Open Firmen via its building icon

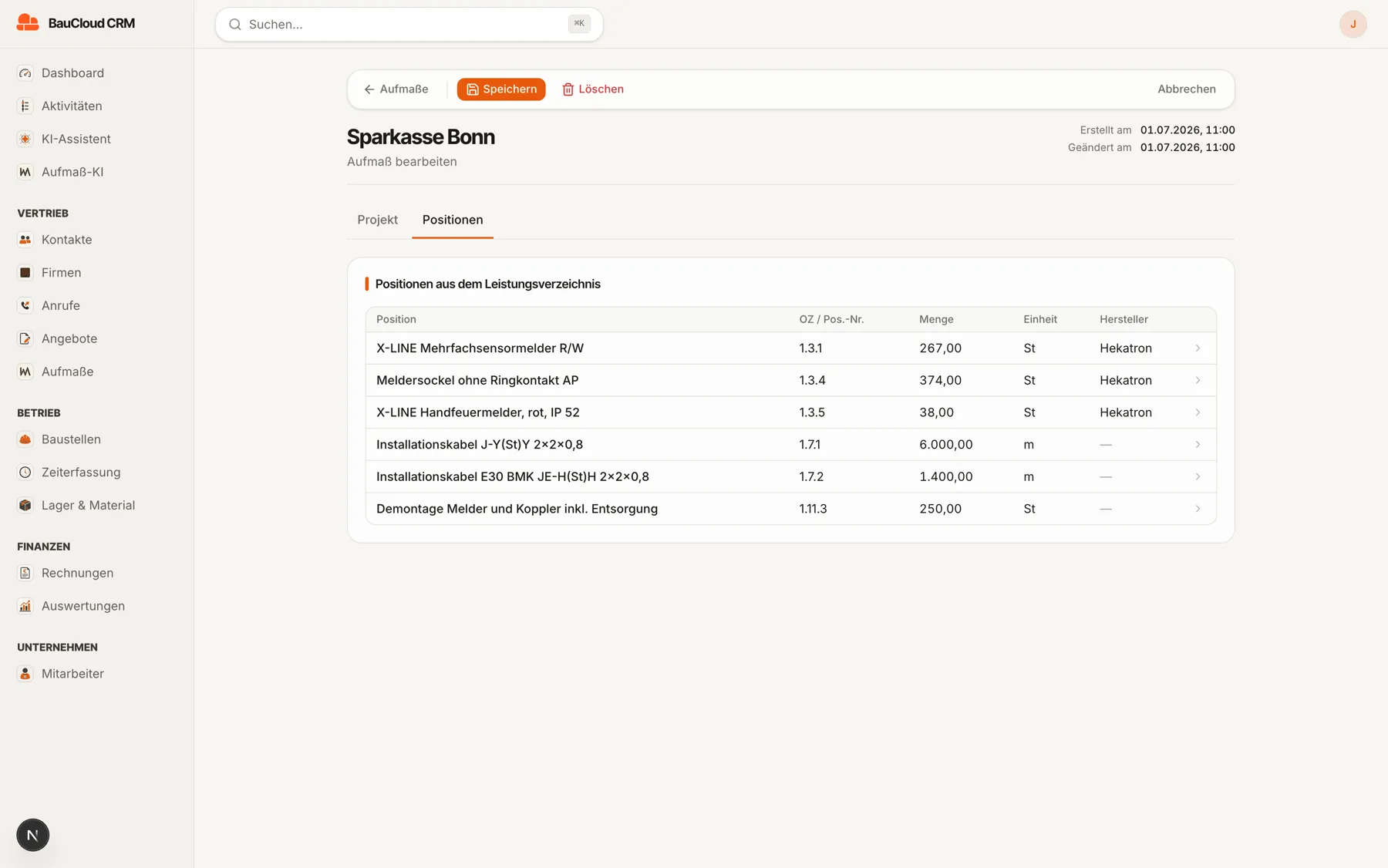pos(25,273)
